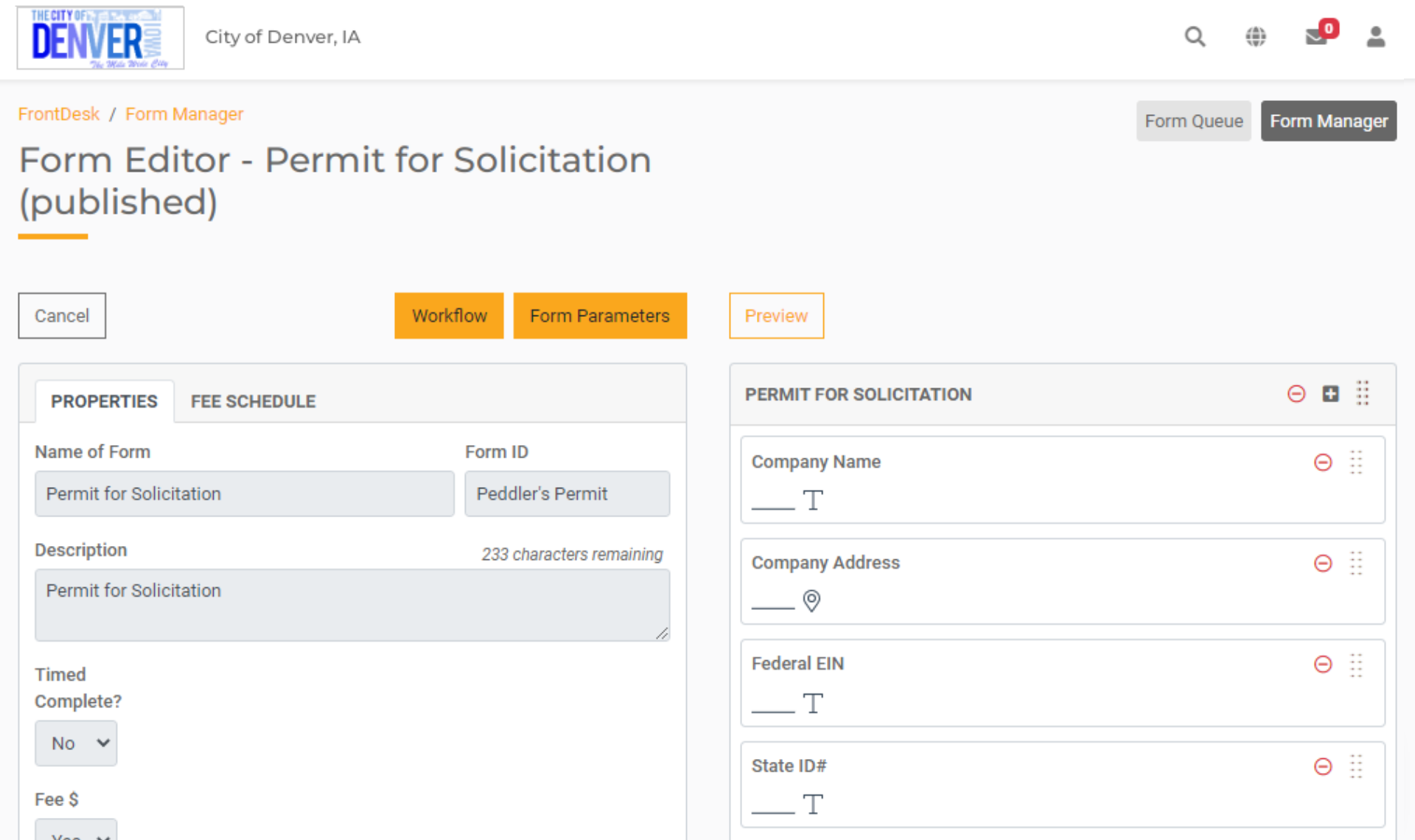
Task: Click the drag handle icon on Company Address
Action: click(x=1356, y=563)
